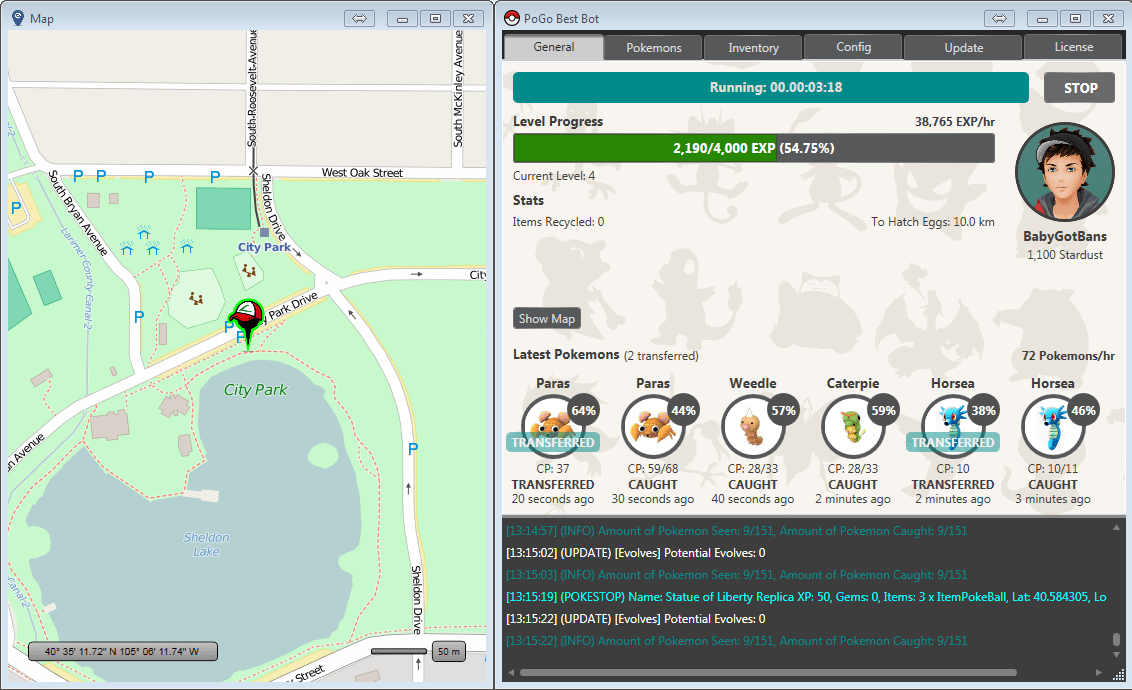
Task: Select the Weedle pokemon icon
Action: (x=752, y=425)
